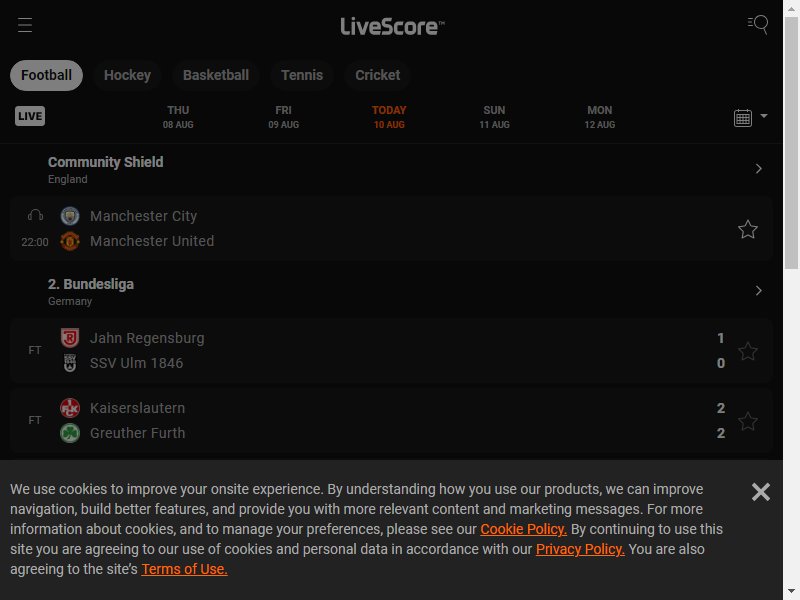Click the LiveScore logo
Image resolution: width=800 pixels, height=600 pixels.
(x=392, y=27)
